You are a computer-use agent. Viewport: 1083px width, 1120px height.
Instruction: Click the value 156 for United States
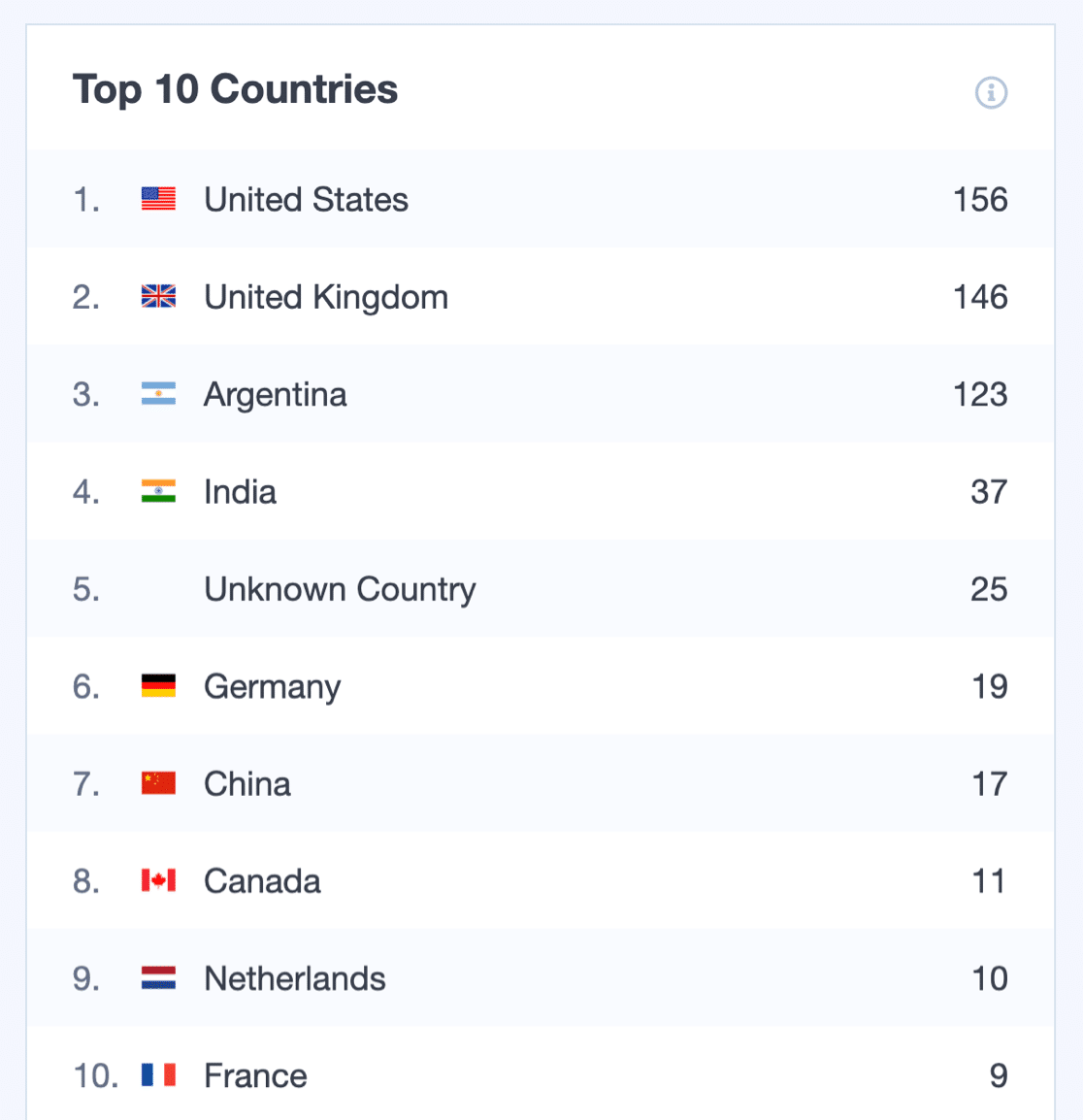click(980, 199)
